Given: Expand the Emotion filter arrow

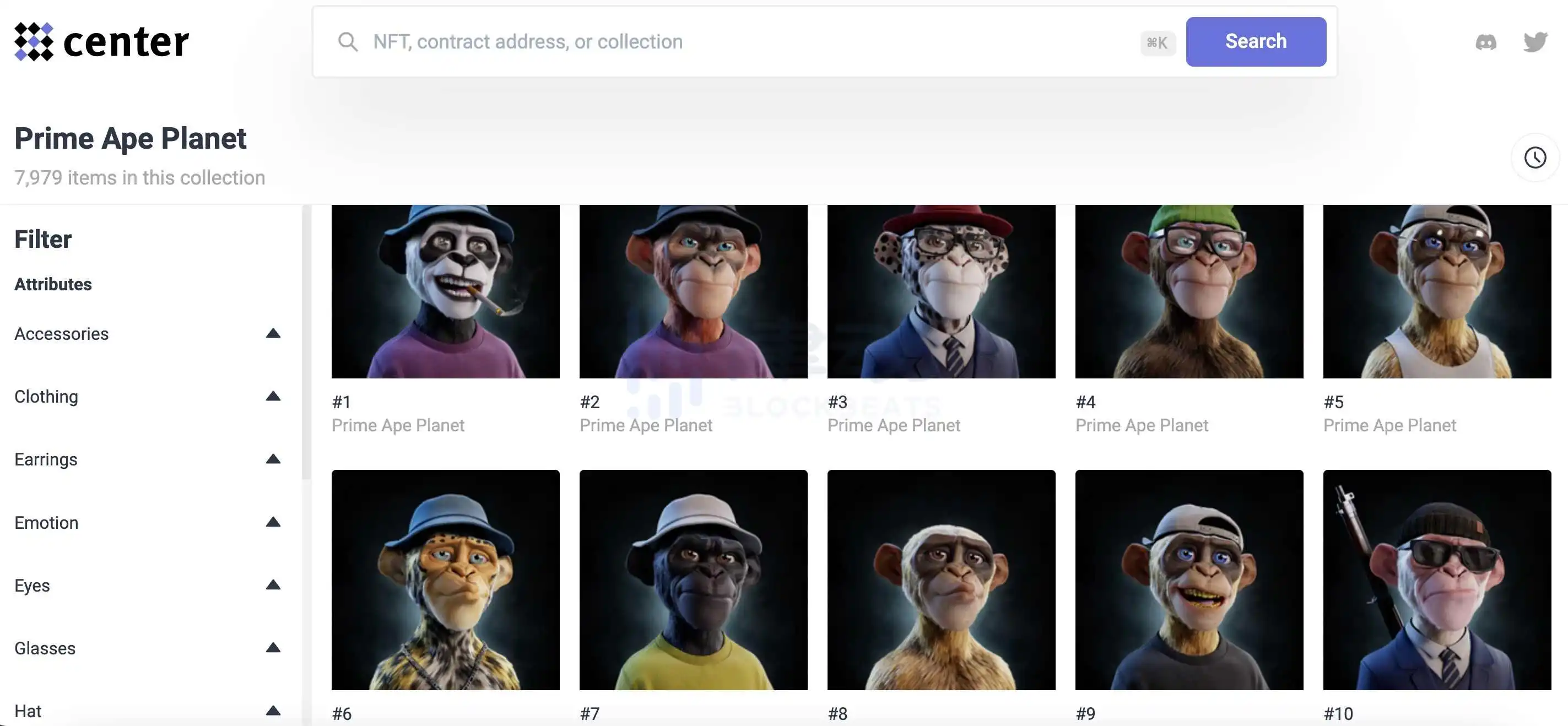Looking at the screenshot, I should 273,522.
